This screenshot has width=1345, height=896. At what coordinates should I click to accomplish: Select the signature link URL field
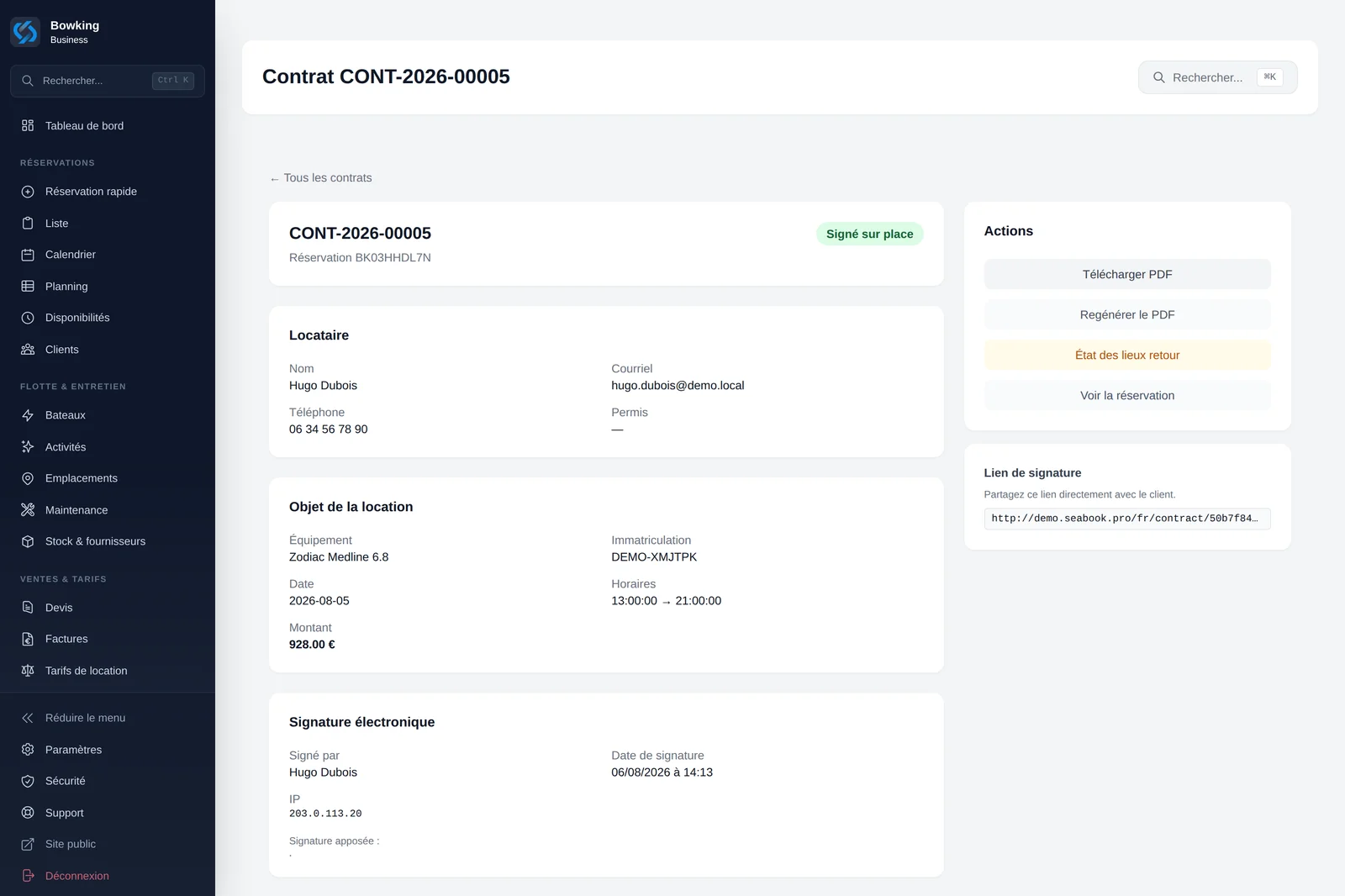point(1127,519)
